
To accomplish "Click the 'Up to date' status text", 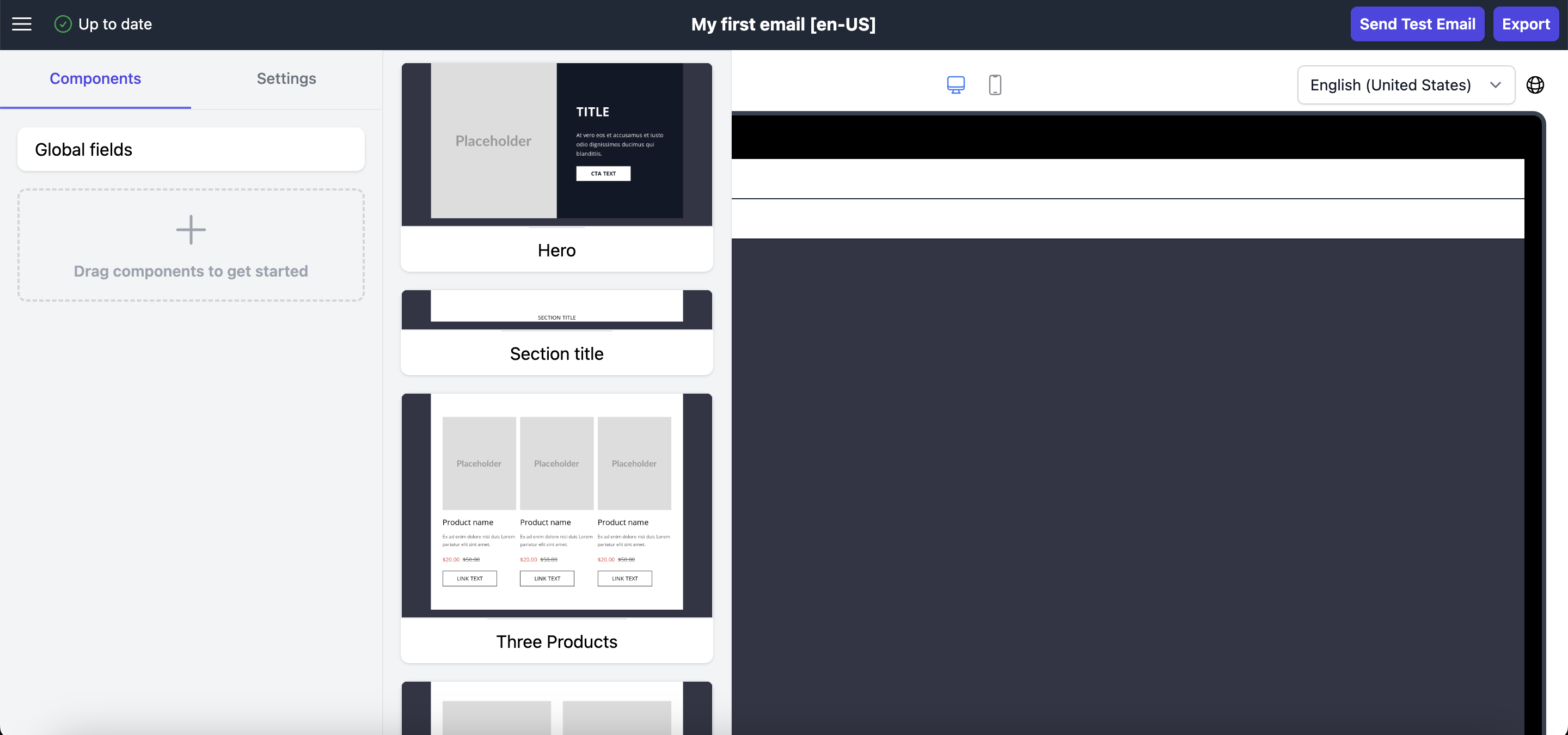I will tap(115, 24).
